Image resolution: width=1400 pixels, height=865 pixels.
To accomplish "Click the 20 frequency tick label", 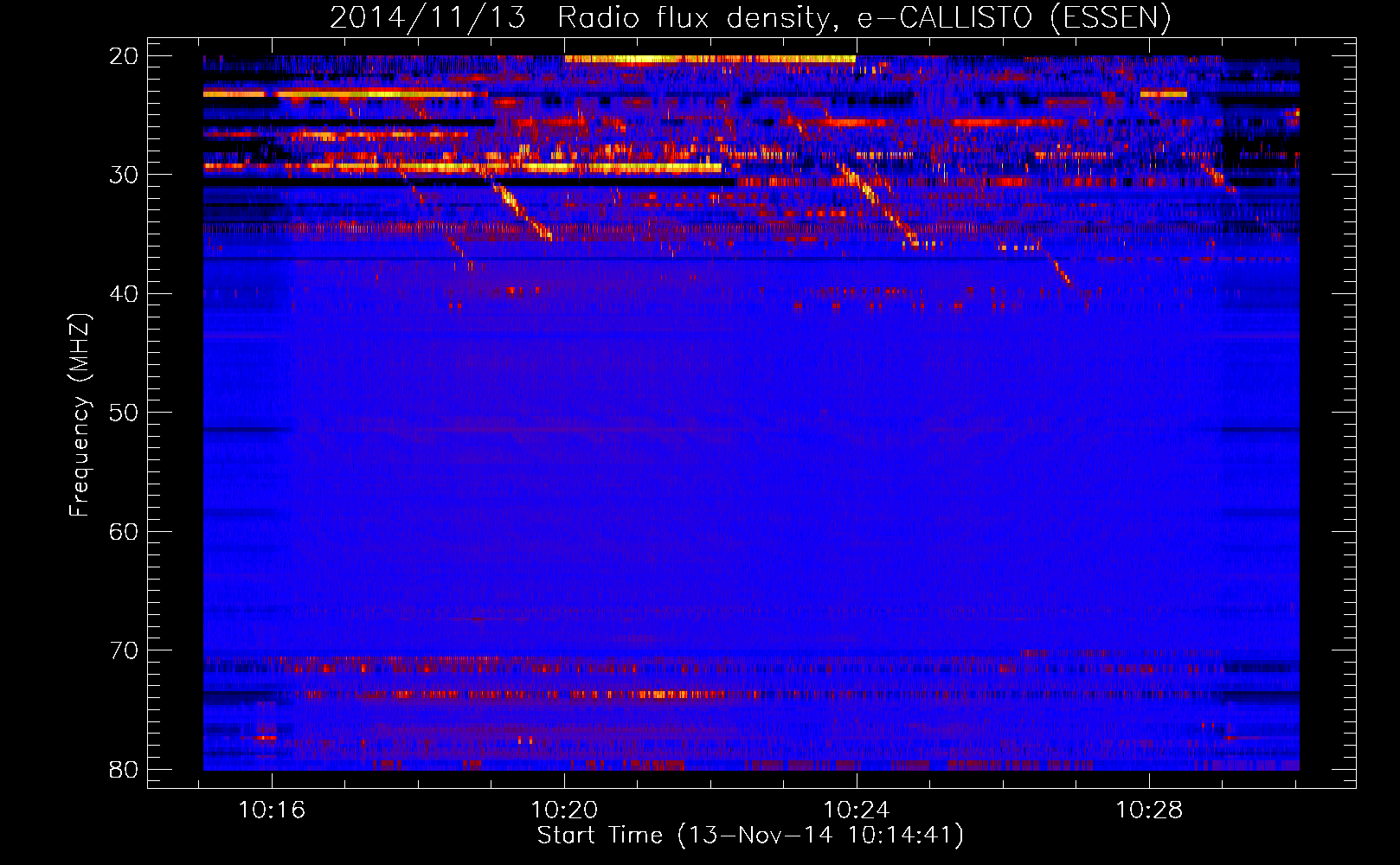I will click(124, 56).
